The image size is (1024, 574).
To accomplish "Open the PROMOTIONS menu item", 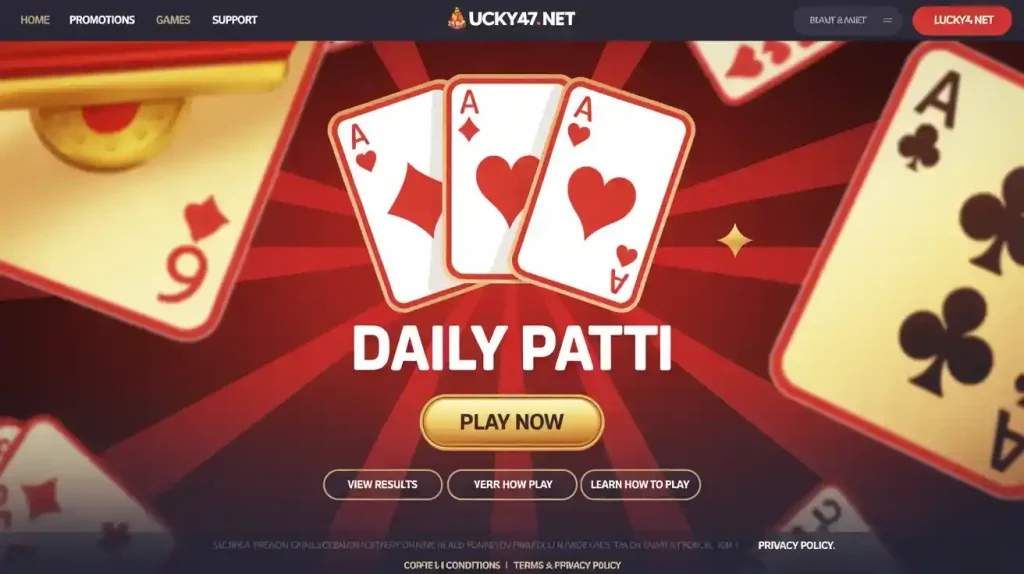I will [x=102, y=20].
